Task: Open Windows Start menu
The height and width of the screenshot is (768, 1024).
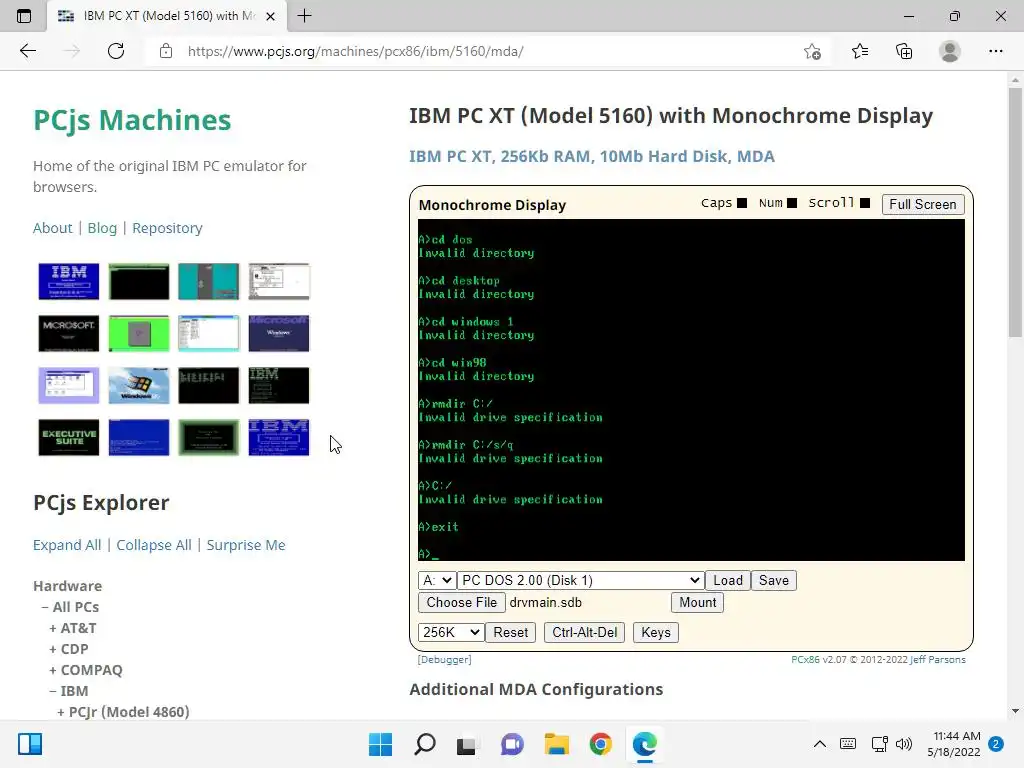Action: coord(380,744)
